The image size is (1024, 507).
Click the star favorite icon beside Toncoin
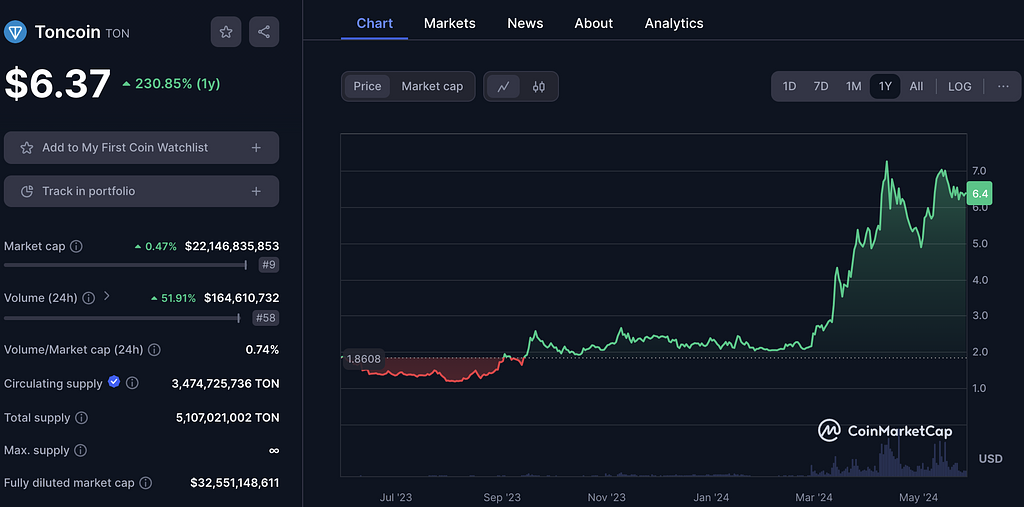click(x=226, y=32)
